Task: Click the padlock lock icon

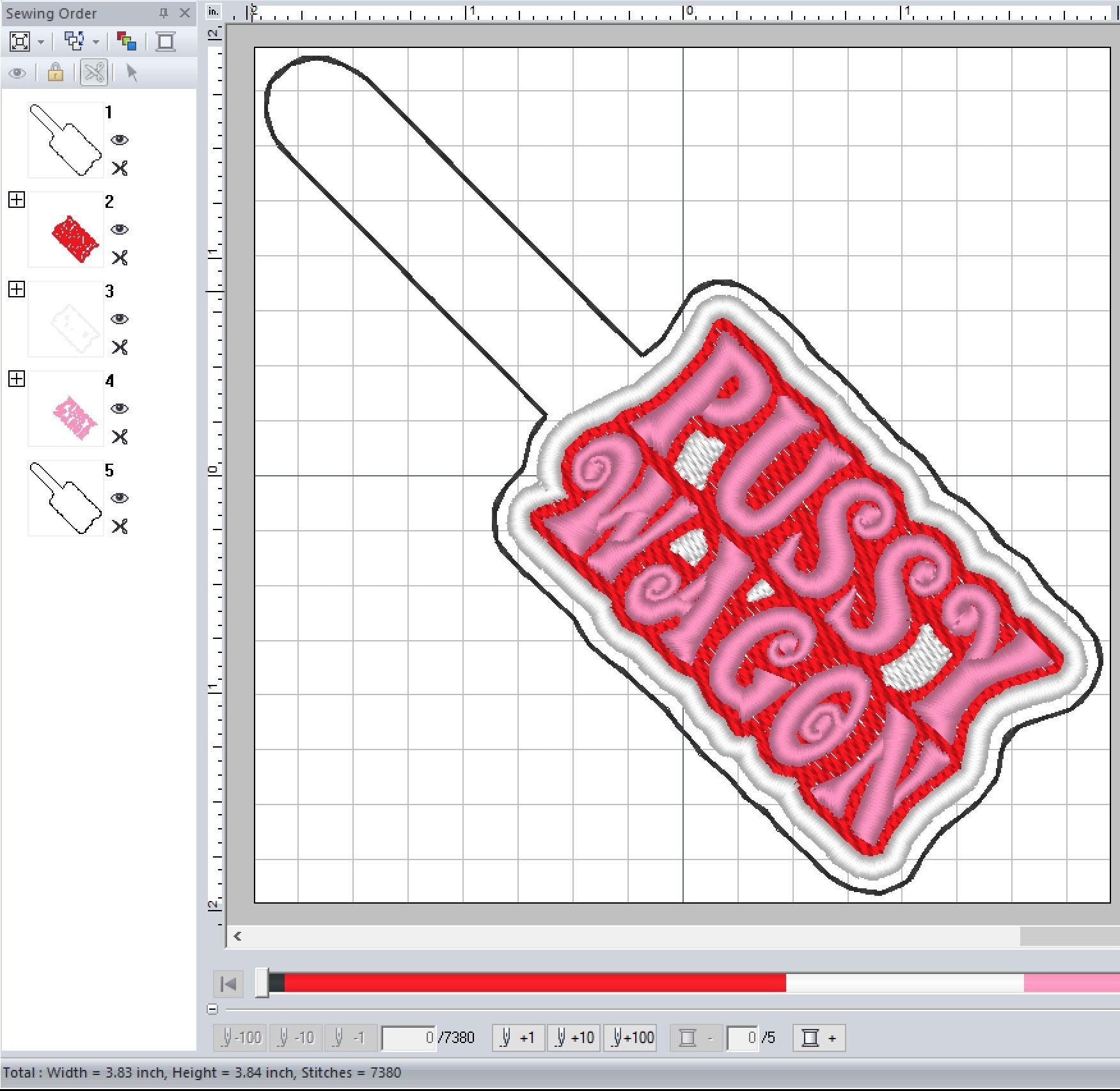Action: (56, 73)
